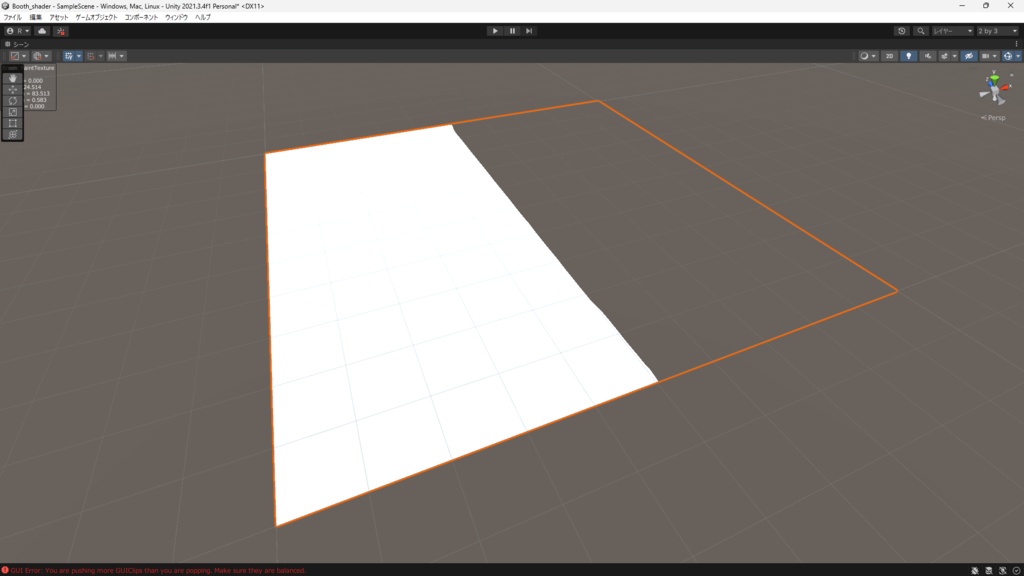Select the Rotate tool
This screenshot has width=1024, height=576.
[x=12, y=101]
